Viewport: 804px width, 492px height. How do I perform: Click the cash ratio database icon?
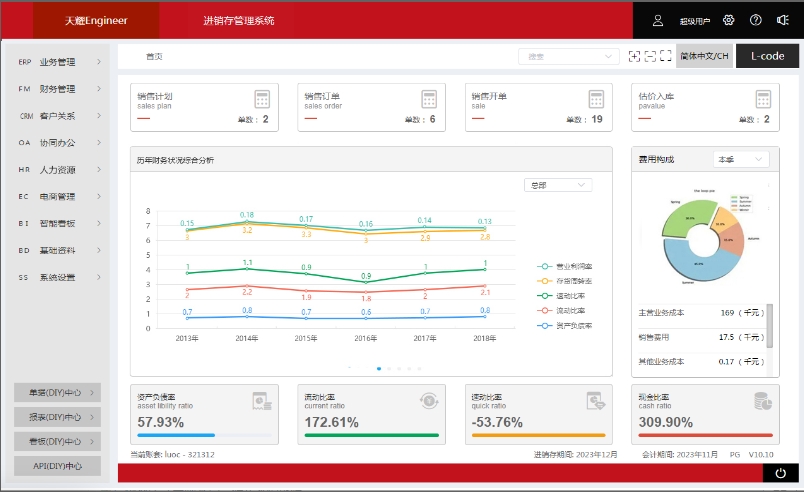[x=761, y=401]
